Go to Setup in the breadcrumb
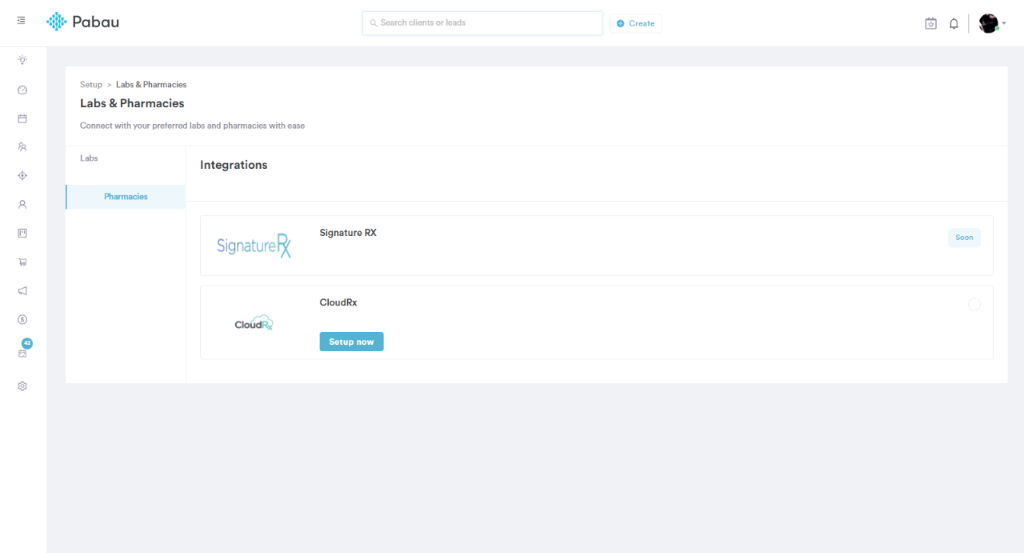This screenshot has width=1024, height=553. (91, 84)
